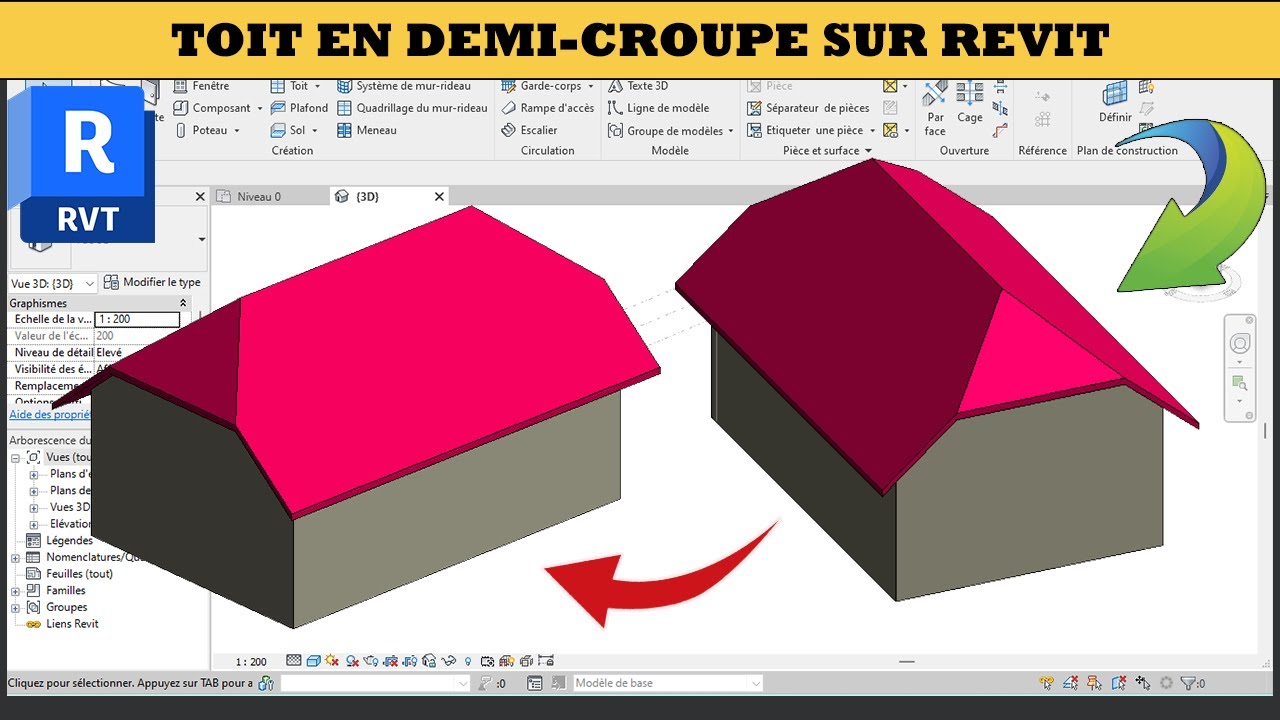Select the Sol (floor) tool
The image size is (1280, 720).
(x=294, y=130)
